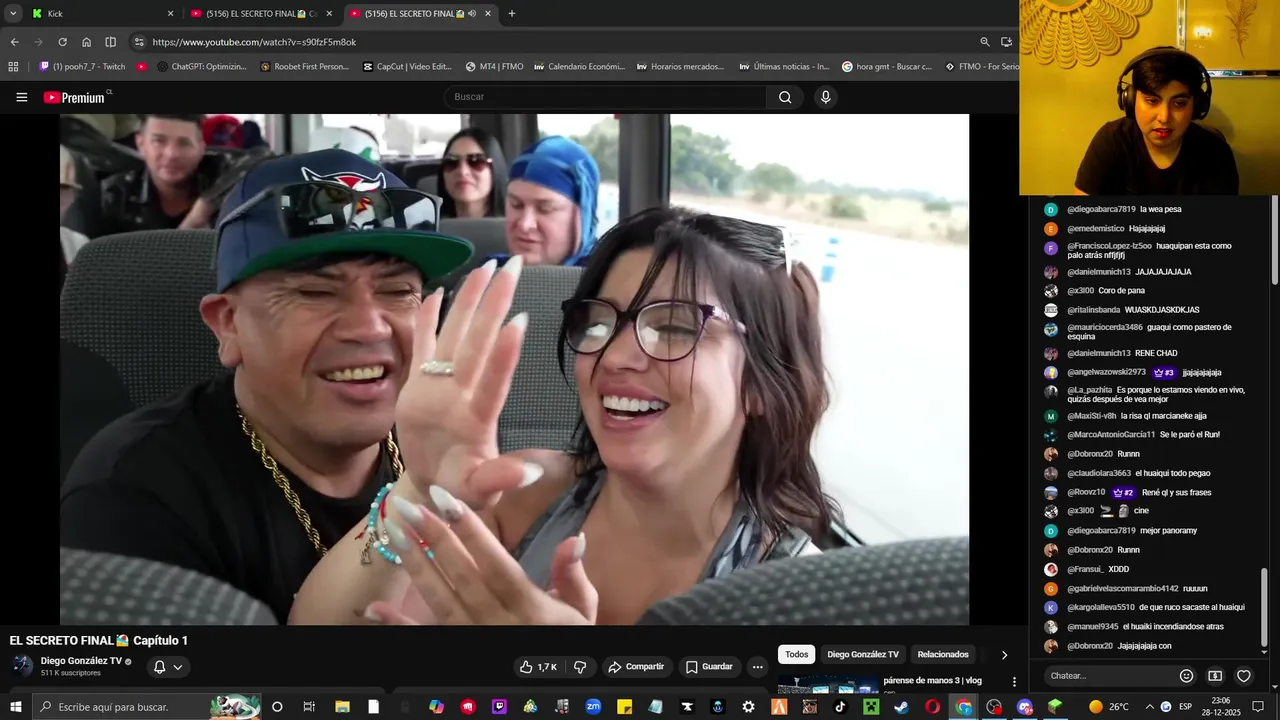This screenshot has height=720, width=1280.
Task: Click the browser home button
Action: click(86, 42)
